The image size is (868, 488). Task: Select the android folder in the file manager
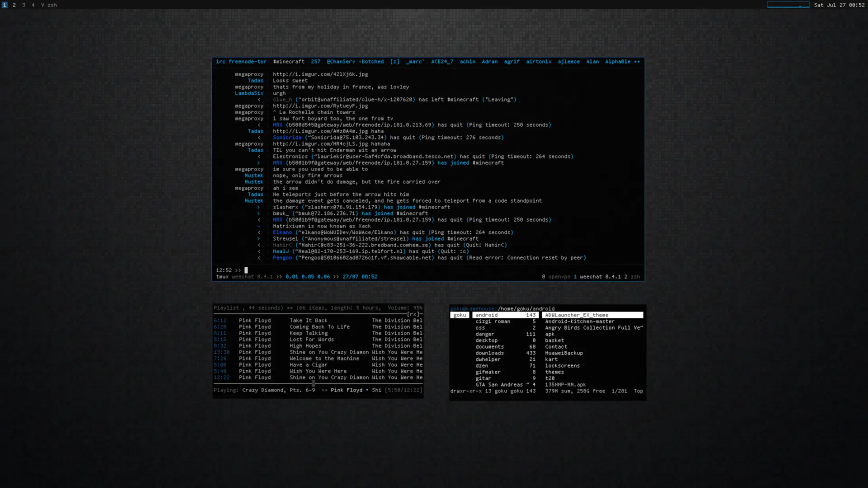[505, 315]
